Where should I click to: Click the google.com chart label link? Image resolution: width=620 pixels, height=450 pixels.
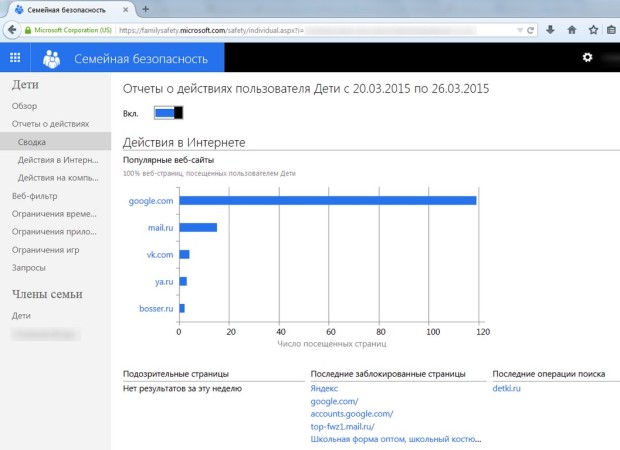[x=151, y=201]
